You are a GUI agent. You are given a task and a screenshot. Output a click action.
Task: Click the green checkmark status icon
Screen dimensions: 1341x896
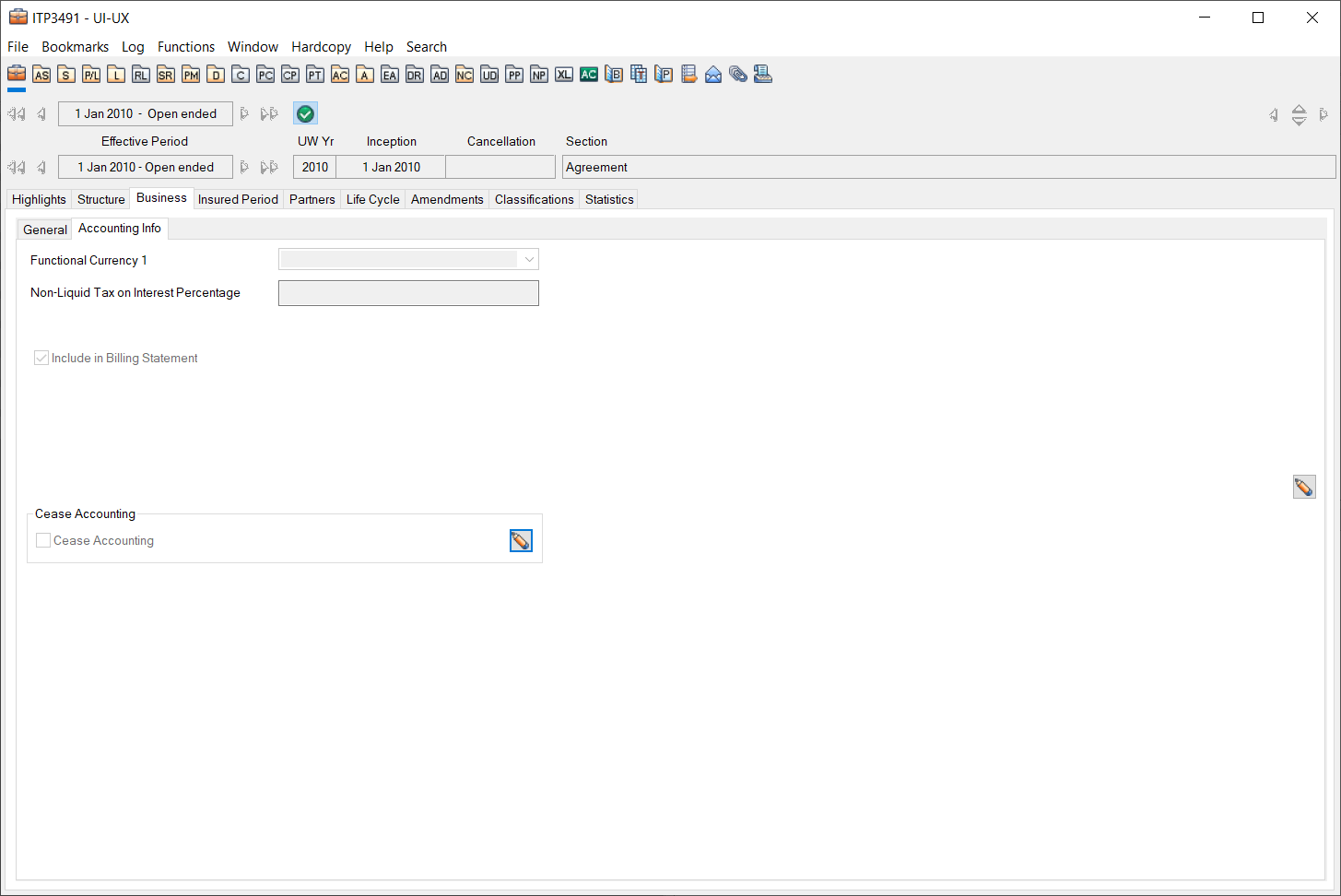click(x=305, y=113)
